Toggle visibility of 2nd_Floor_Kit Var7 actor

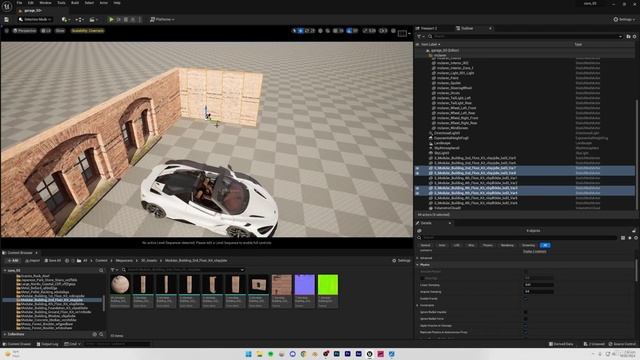pyautogui.click(x=417, y=168)
